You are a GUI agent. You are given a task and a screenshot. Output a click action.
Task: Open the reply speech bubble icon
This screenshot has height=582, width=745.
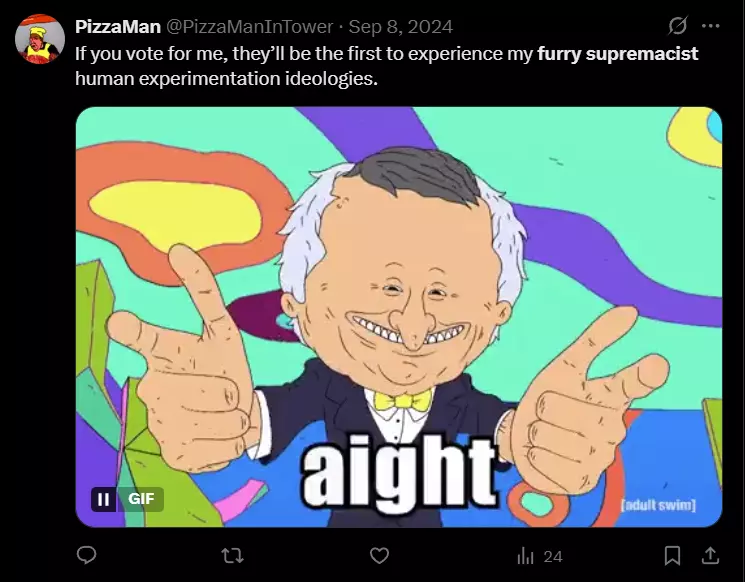(86, 555)
